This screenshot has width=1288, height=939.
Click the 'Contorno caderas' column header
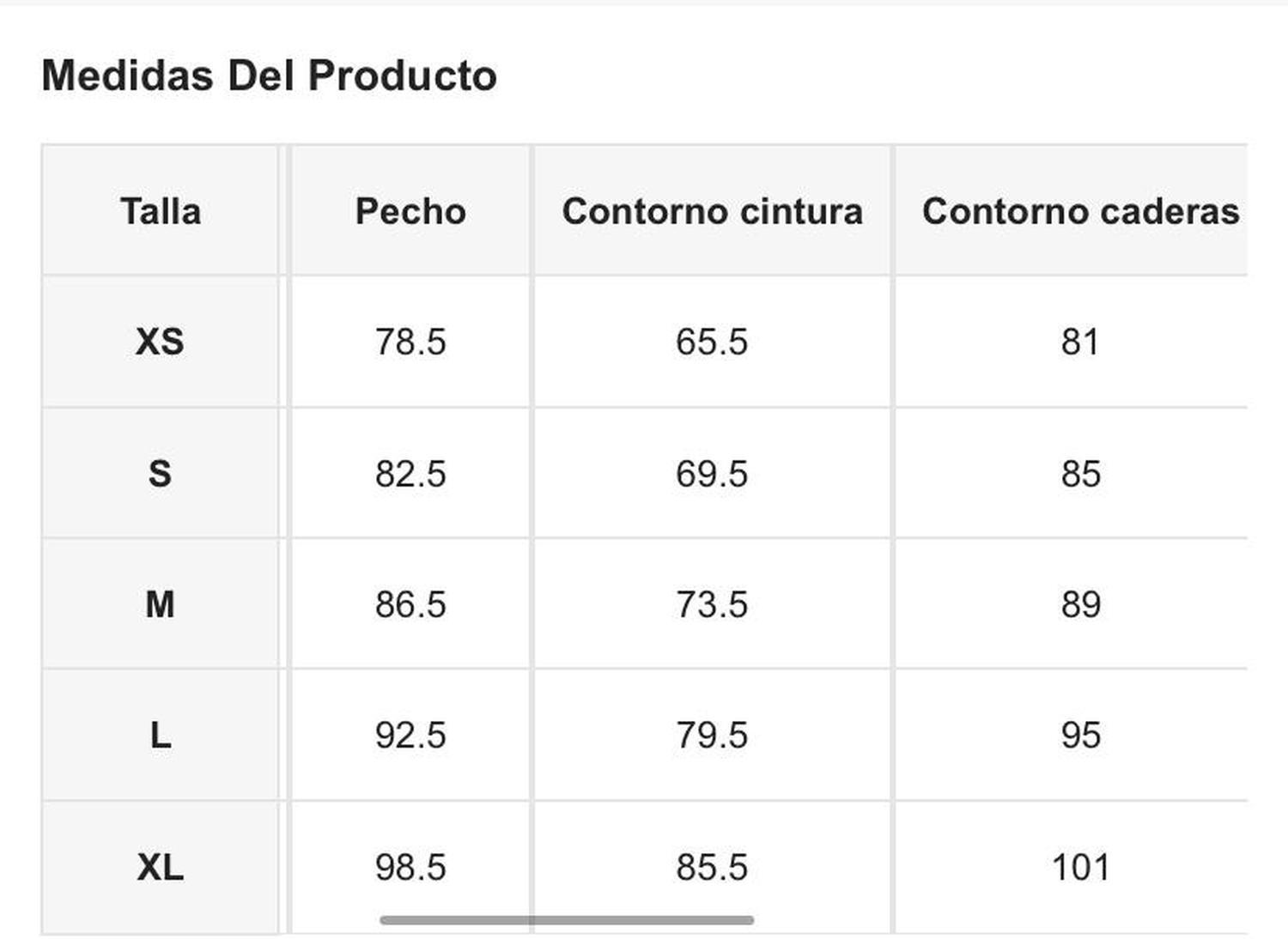point(1080,212)
